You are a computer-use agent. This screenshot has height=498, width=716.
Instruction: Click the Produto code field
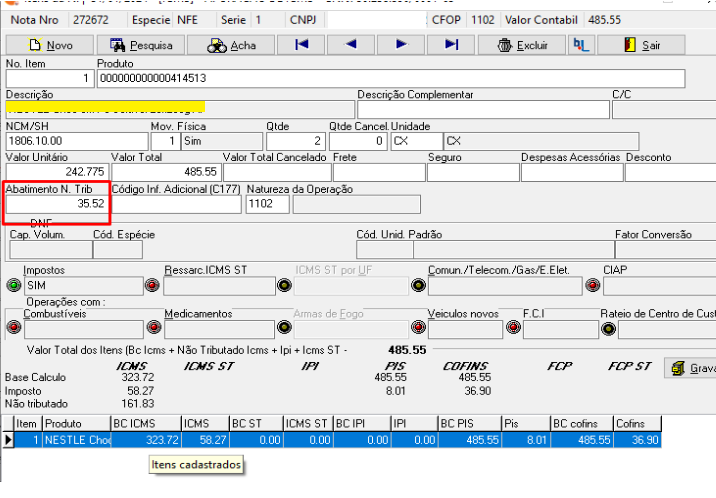coord(391,79)
